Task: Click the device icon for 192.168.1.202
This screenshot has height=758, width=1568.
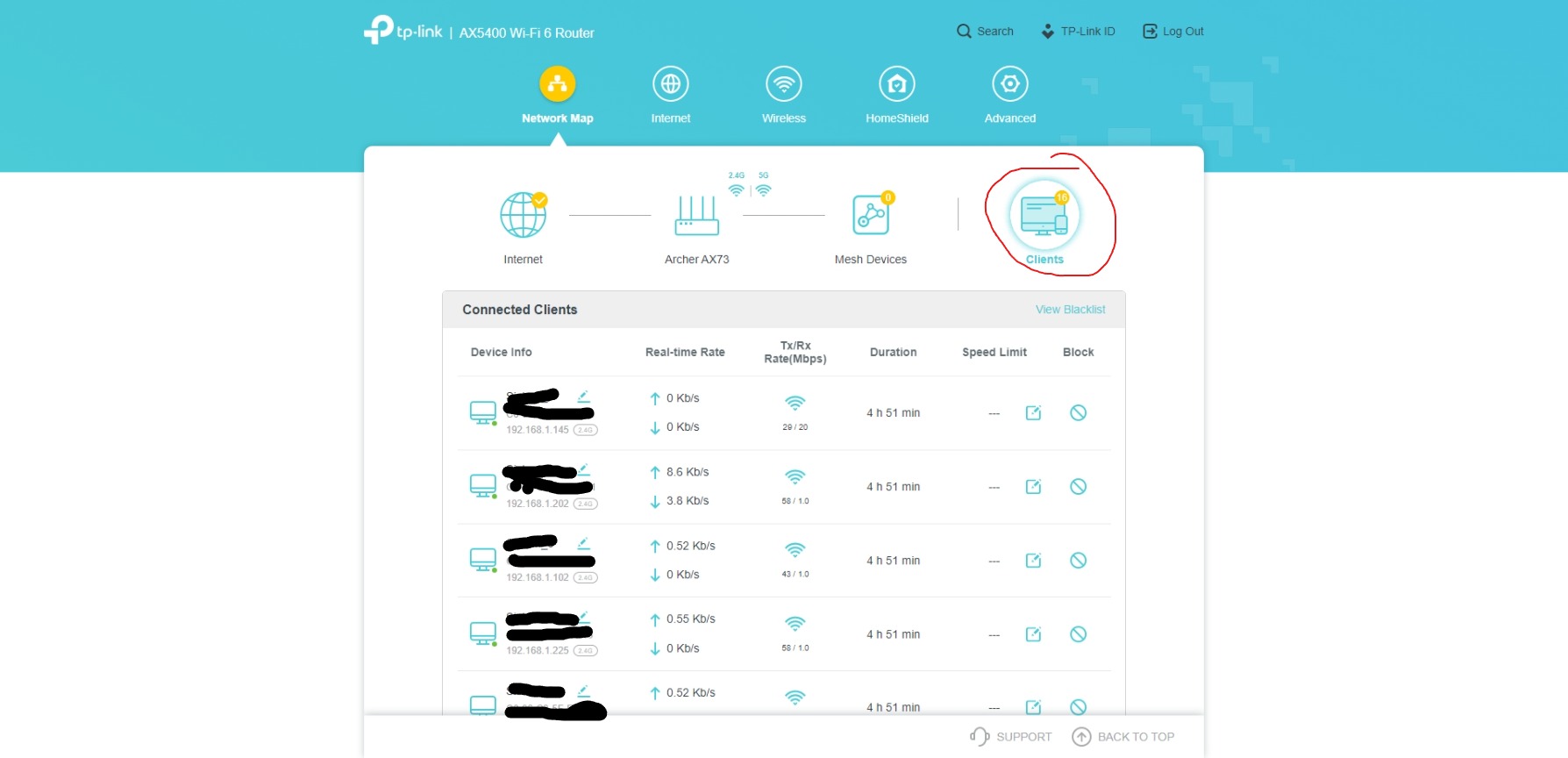Action: pyautogui.click(x=483, y=487)
